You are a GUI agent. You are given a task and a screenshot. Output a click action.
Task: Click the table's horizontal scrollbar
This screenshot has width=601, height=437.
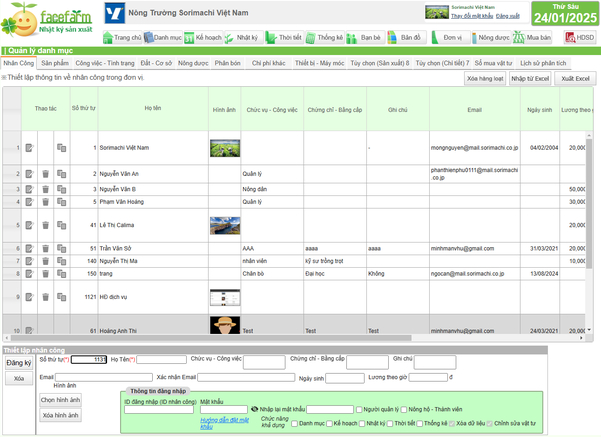211,338
